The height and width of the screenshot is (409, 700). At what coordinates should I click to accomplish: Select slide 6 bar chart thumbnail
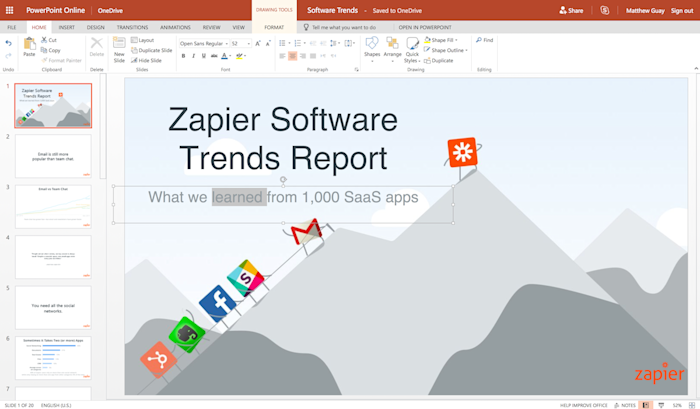point(53,358)
